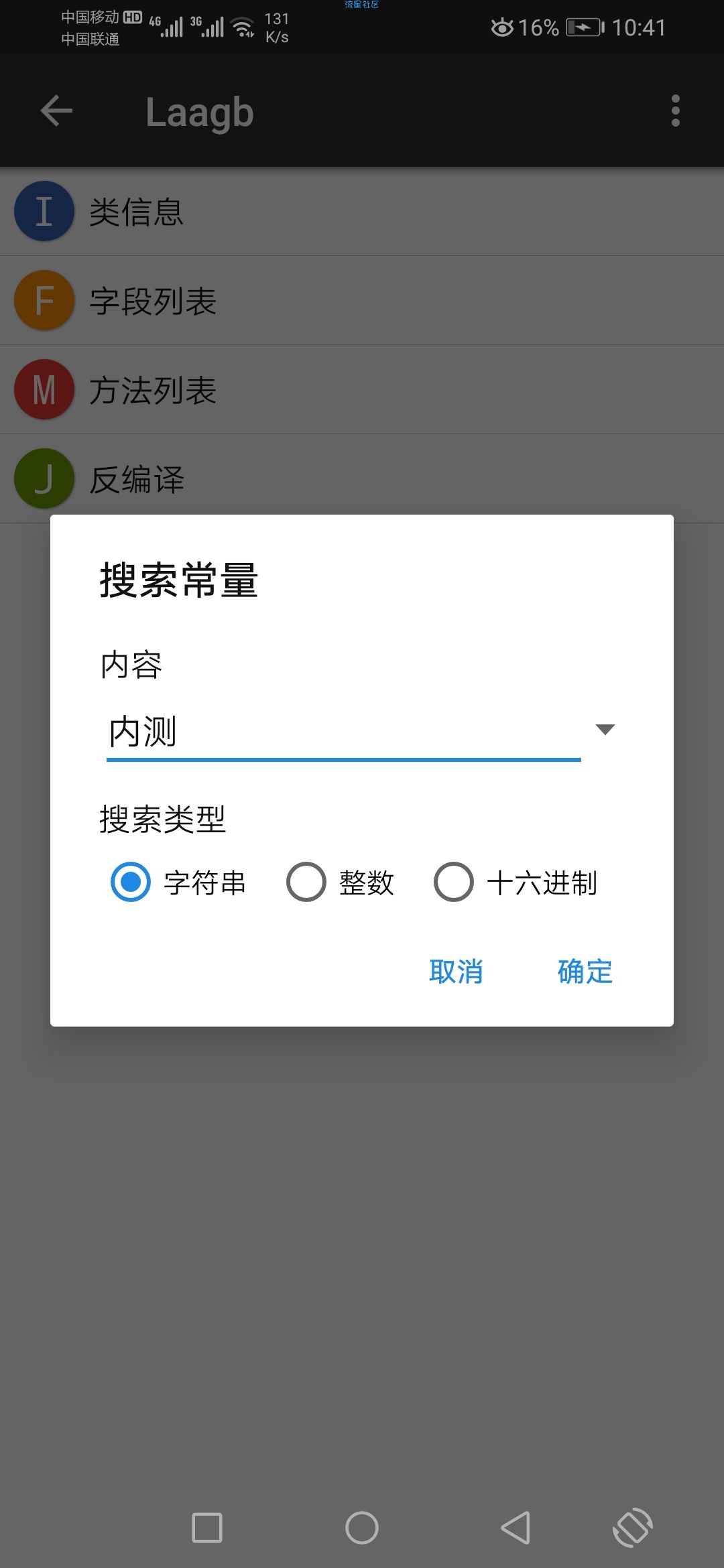Viewport: 724px width, 1568px height.
Task: Select the 整数 radio button
Action: click(306, 882)
